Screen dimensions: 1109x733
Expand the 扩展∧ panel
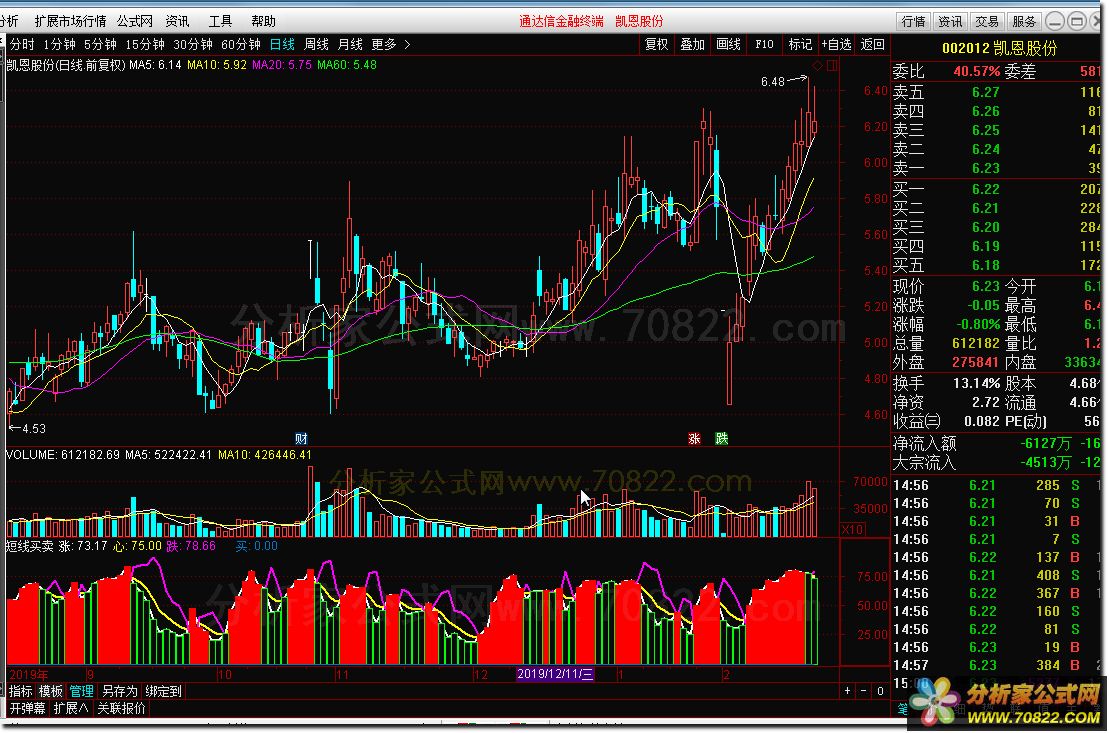tap(71, 708)
